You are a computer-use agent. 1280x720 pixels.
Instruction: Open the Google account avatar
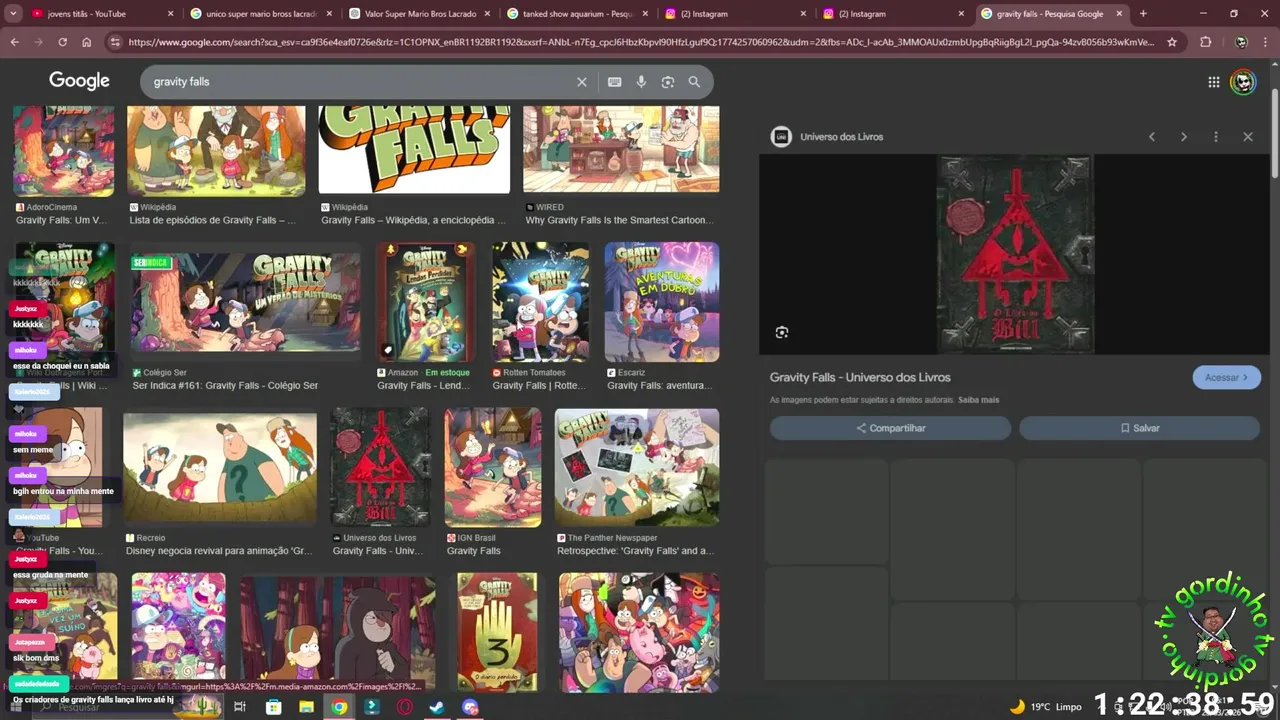coord(1243,82)
